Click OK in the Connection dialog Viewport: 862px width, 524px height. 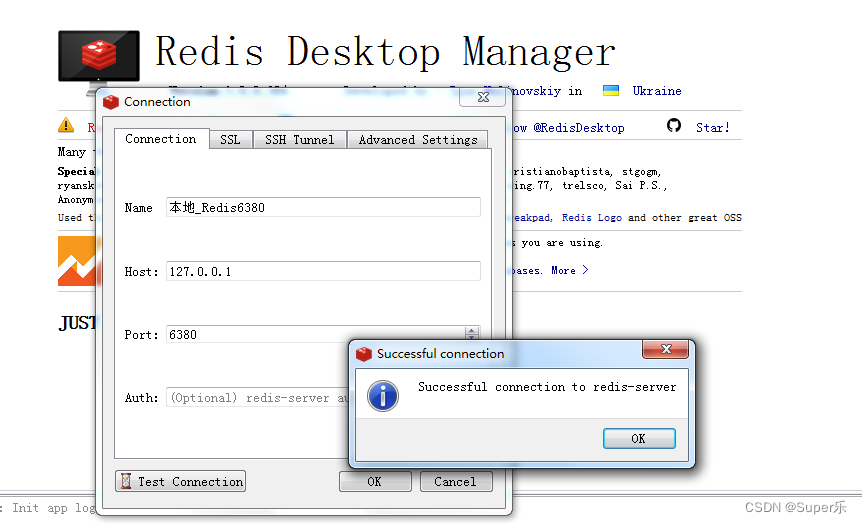375,482
